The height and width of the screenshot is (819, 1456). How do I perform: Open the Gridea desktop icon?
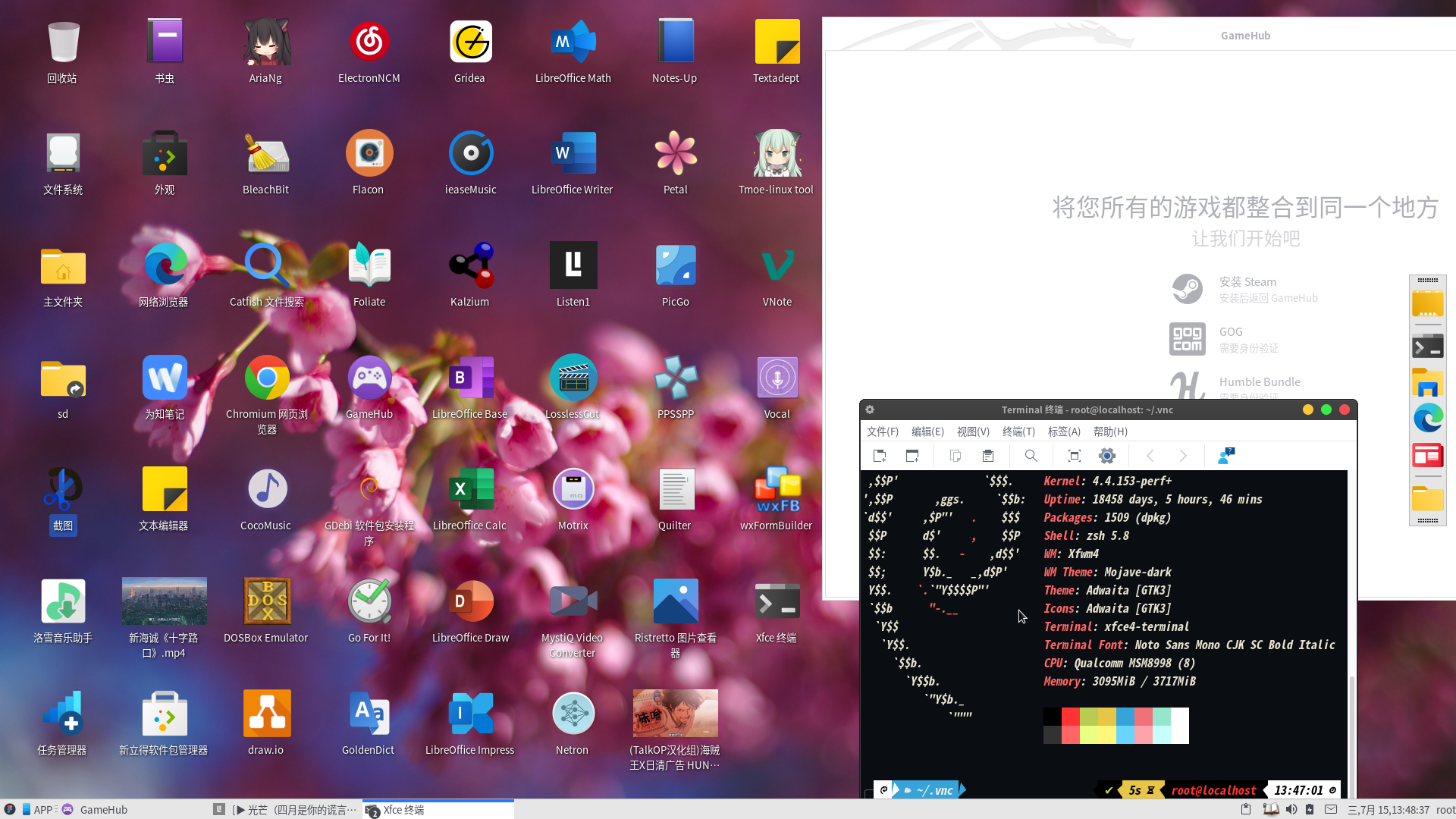470,51
